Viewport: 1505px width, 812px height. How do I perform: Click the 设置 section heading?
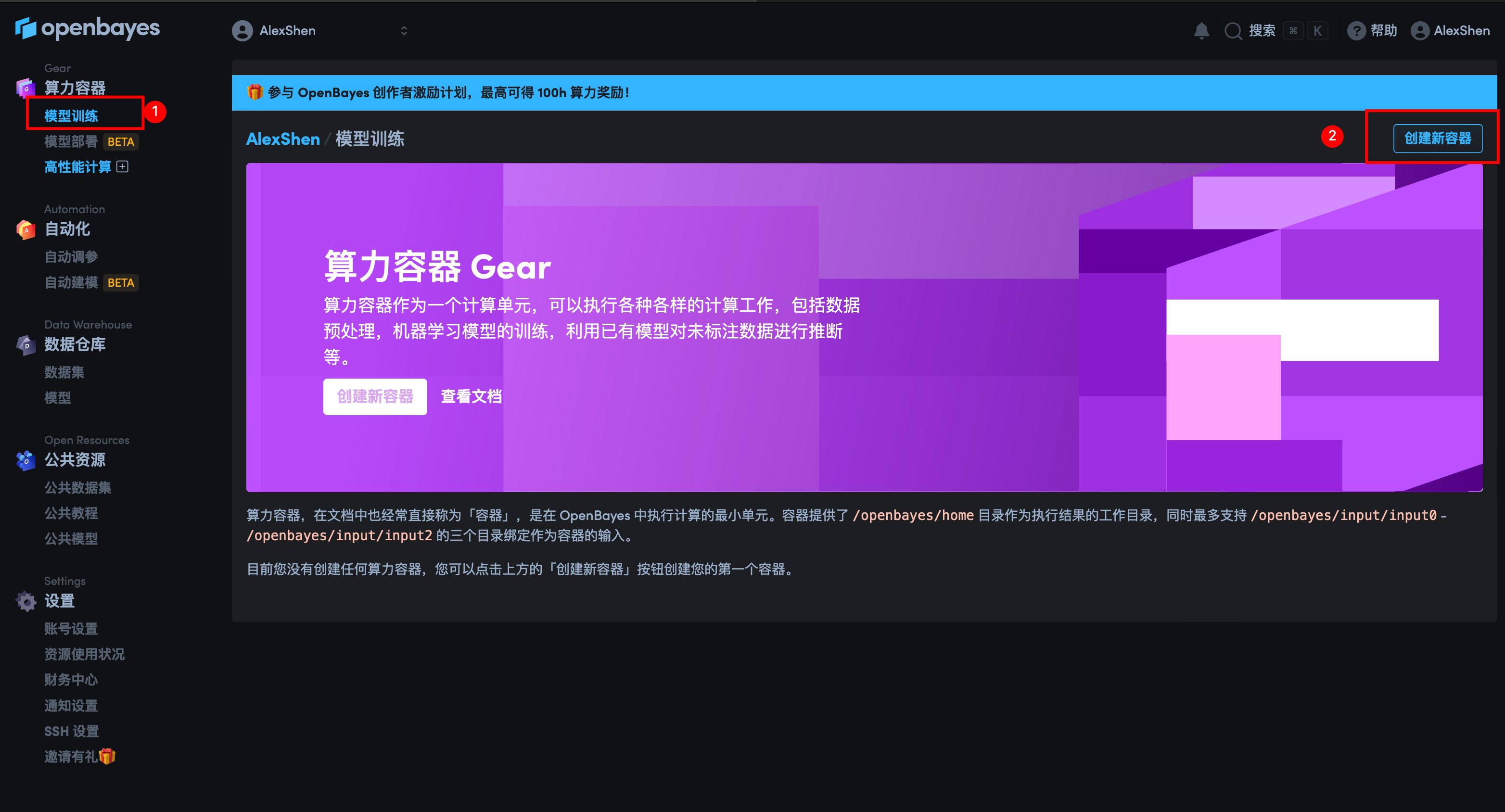[x=60, y=601]
